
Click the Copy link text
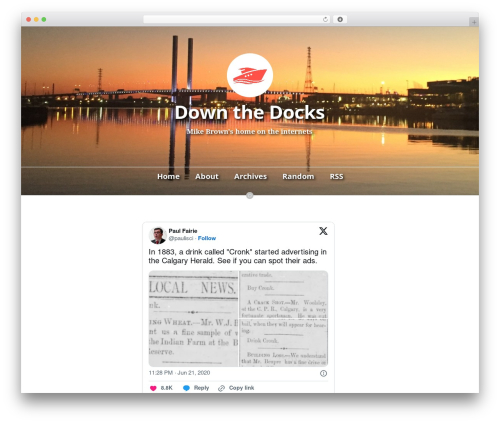click(241, 388)
